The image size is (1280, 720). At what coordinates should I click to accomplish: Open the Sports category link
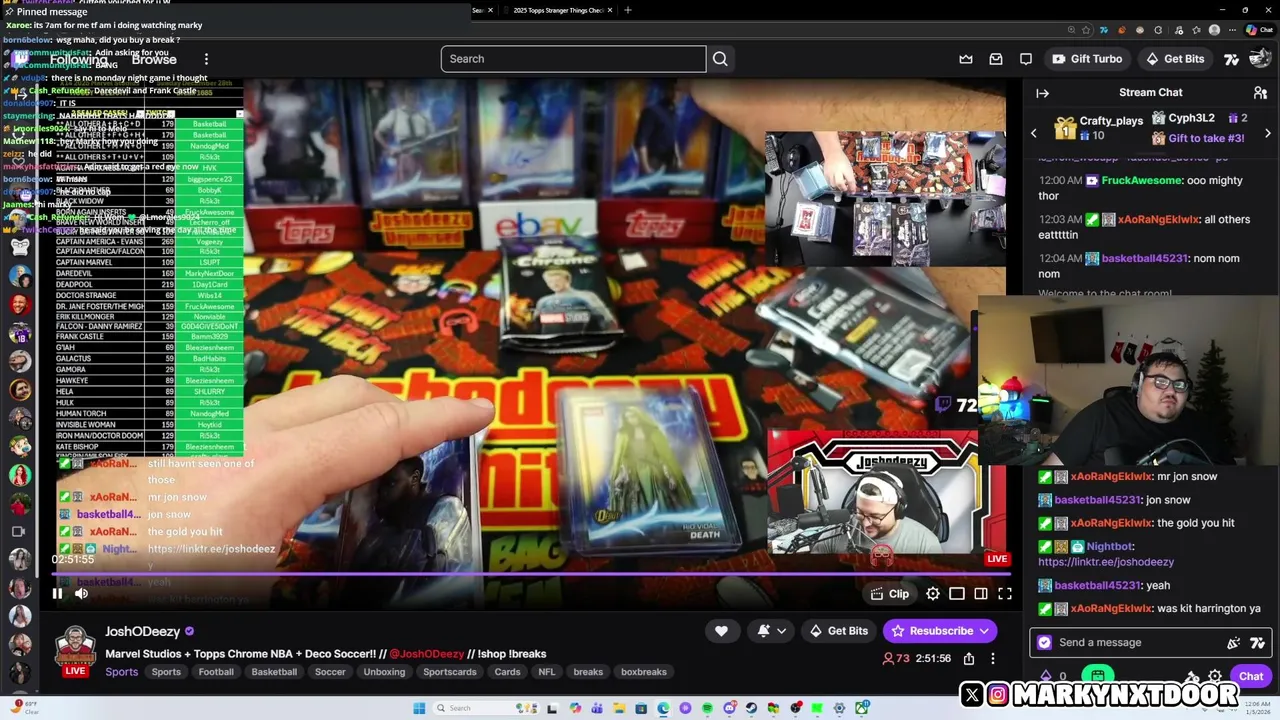(x=122, y=672)
